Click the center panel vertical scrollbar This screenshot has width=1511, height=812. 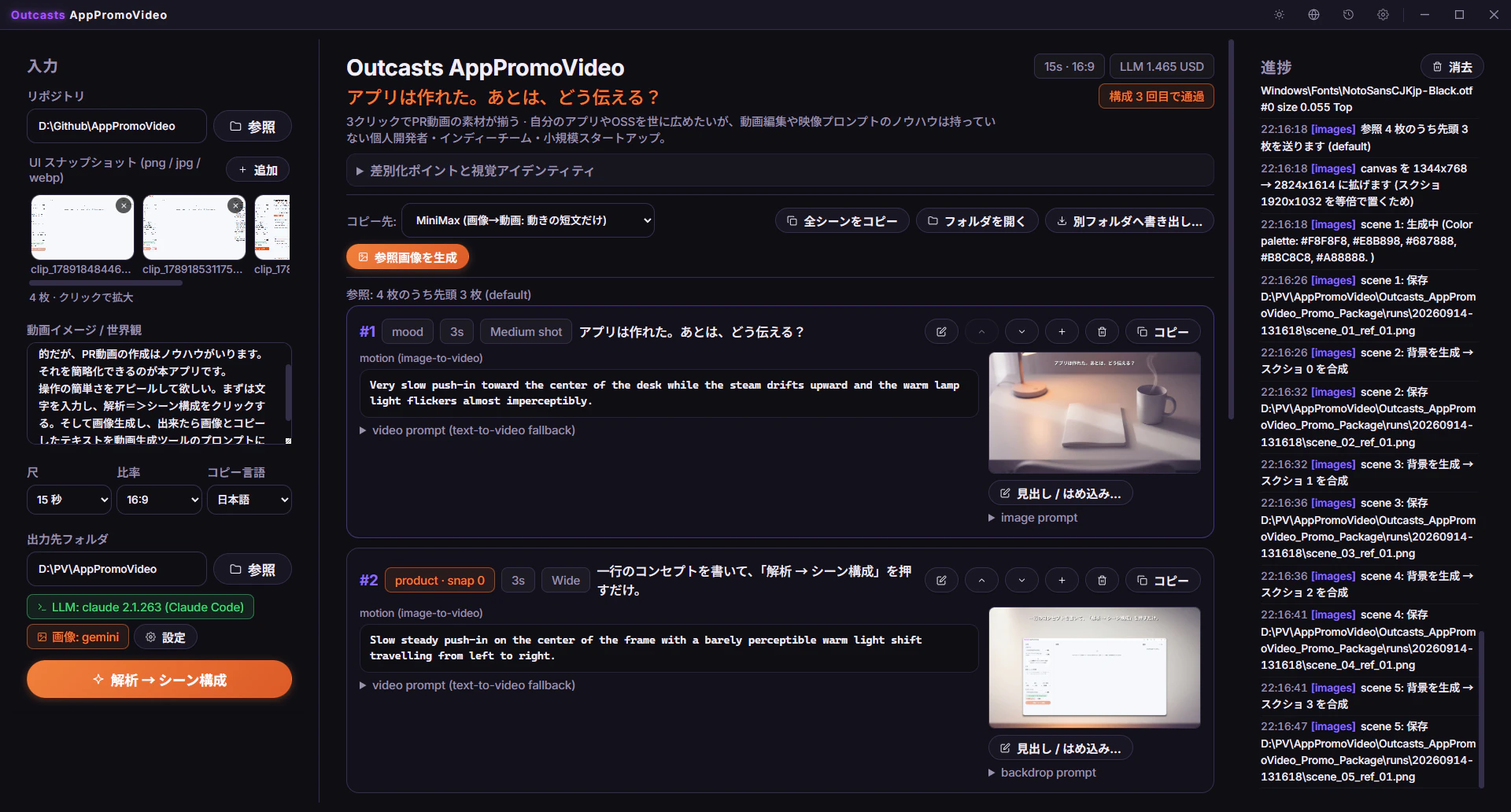tap(1231, 228)
